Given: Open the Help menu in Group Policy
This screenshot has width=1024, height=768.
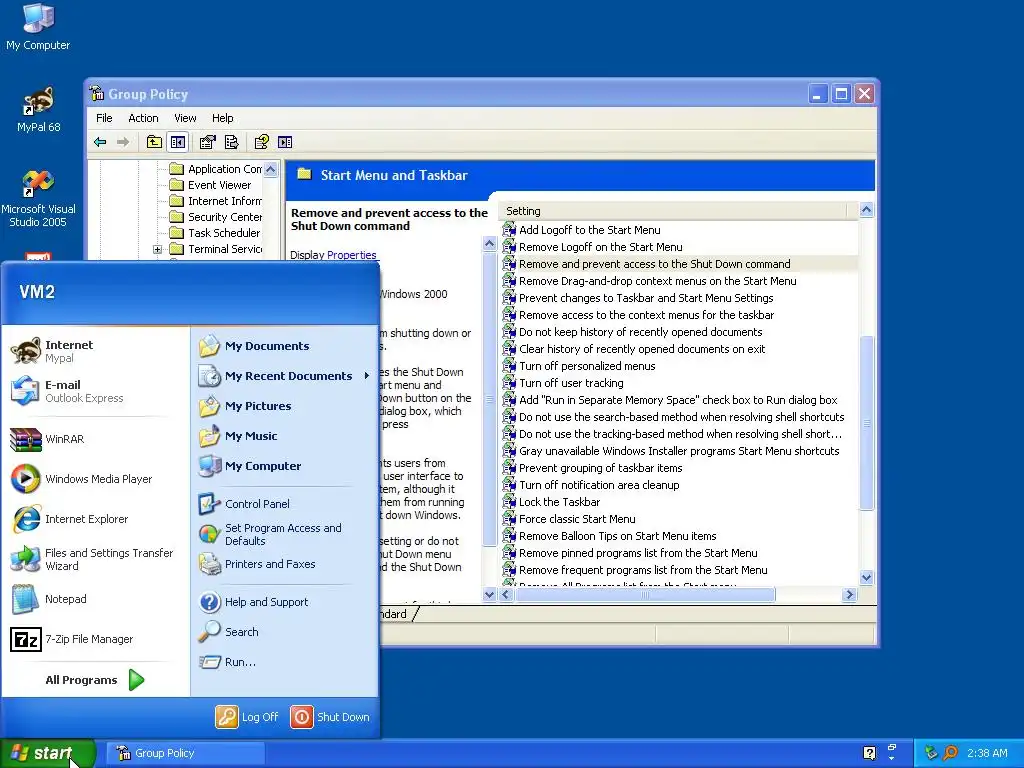Looking at the screenshot, I should coord(222,118).
